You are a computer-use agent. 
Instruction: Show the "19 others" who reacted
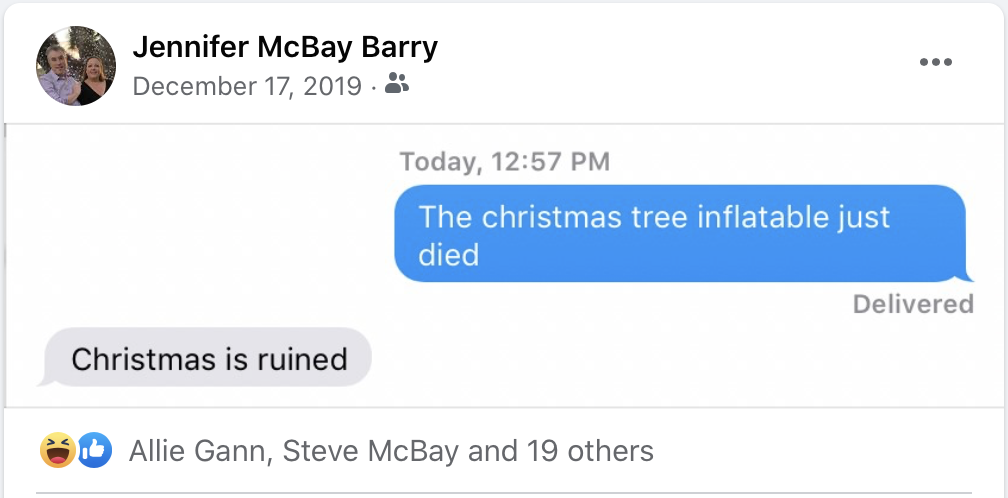pos(590,451)
